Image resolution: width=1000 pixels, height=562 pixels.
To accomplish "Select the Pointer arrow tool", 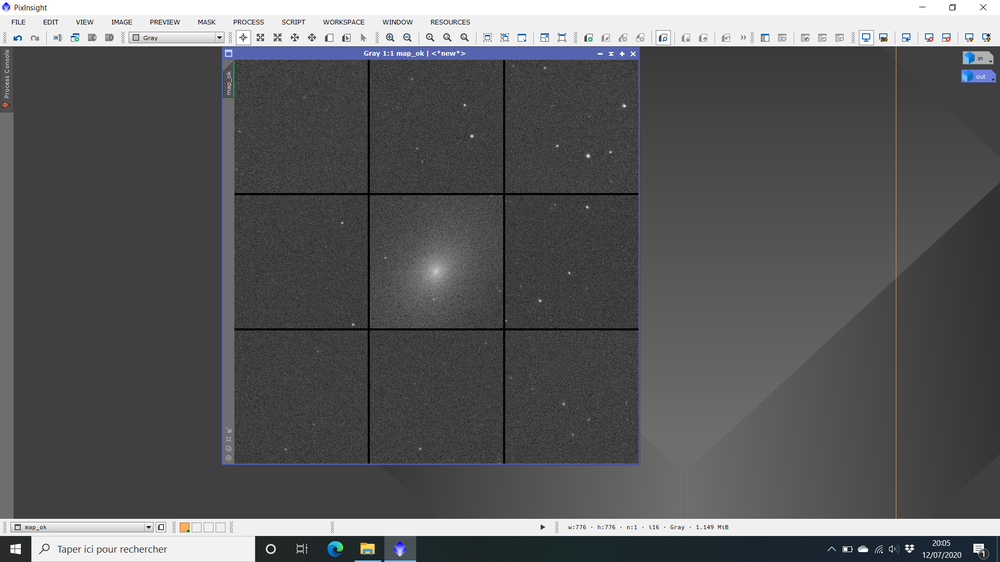I will point(363,38).
